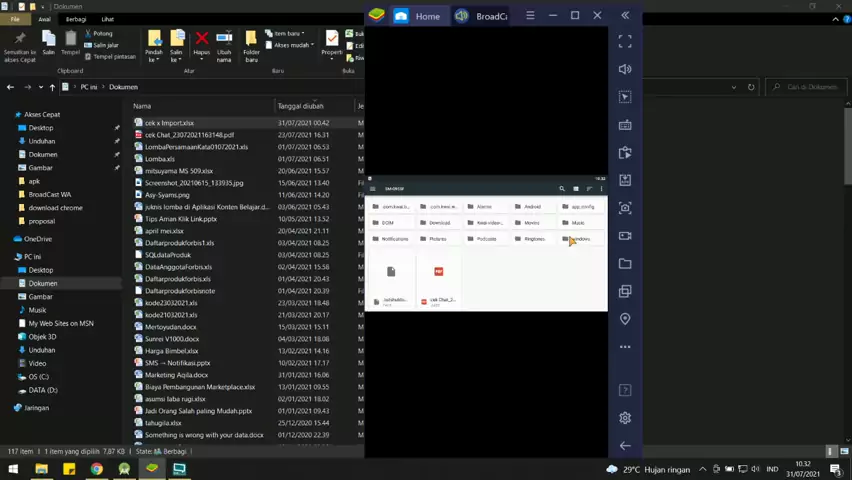Image resolution: width=852 pixels, height=480 pixels.
Task: Select the file Lomba.xls
Action: coord(160,159)
